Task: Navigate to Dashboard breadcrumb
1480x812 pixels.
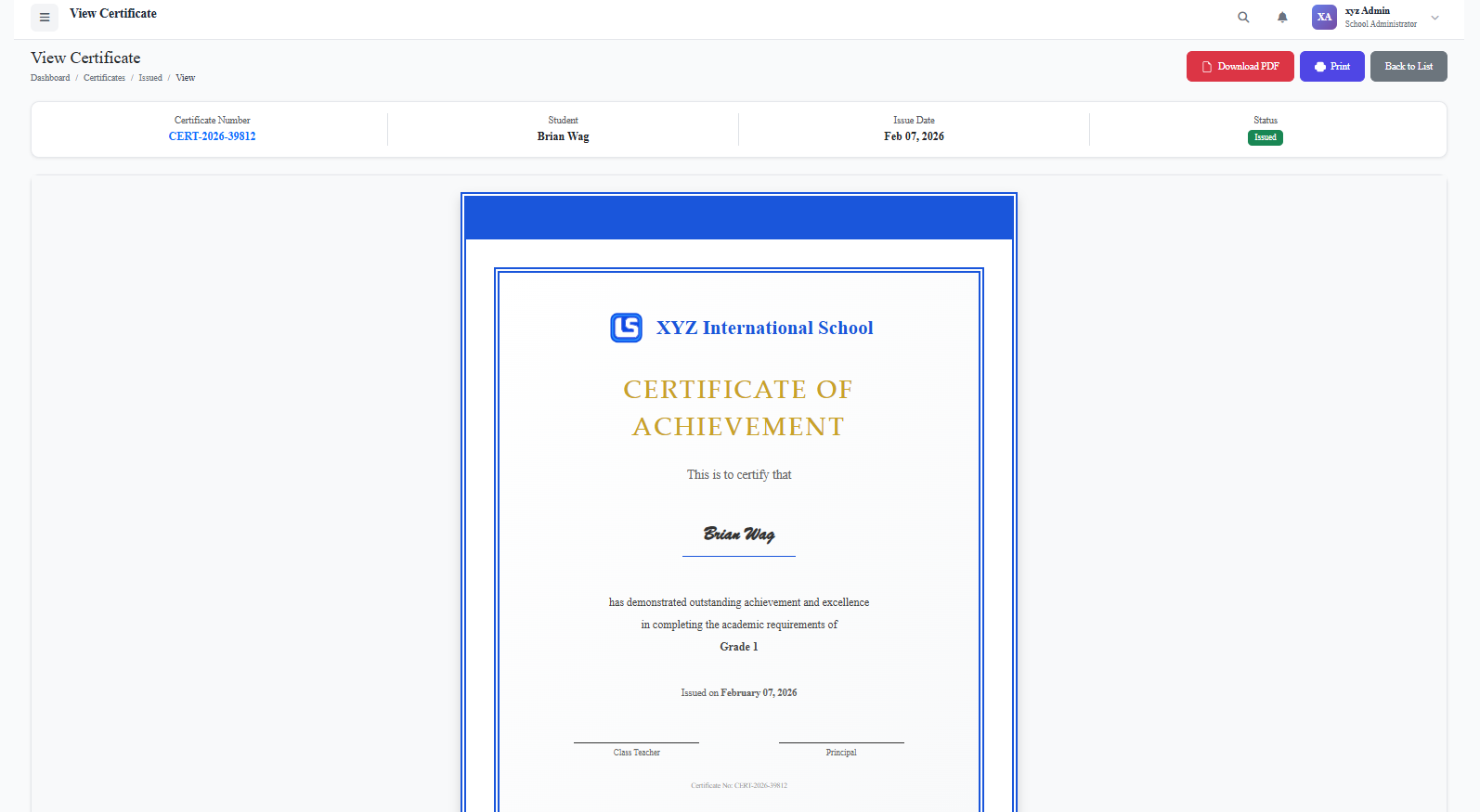Action: (x=50, y=78)
